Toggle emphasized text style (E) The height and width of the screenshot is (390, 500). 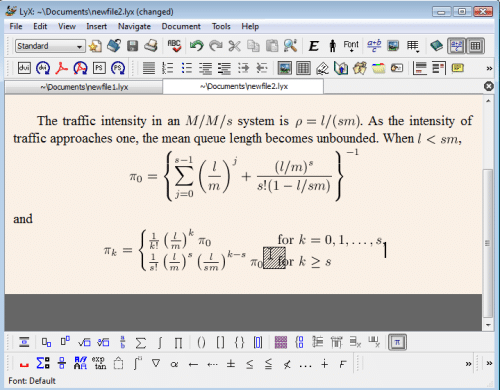point(313,46)
